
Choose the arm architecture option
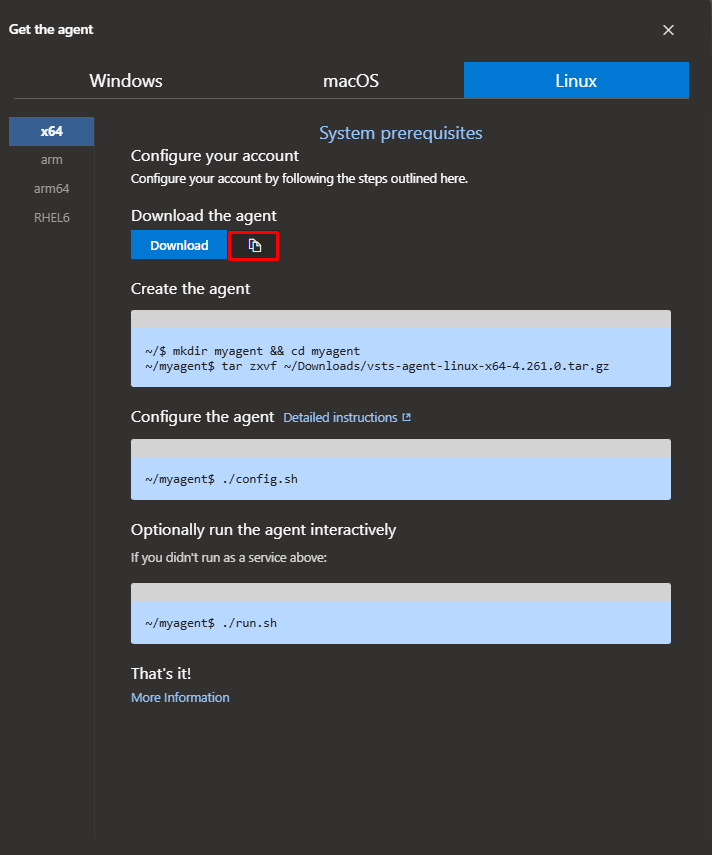52,160
